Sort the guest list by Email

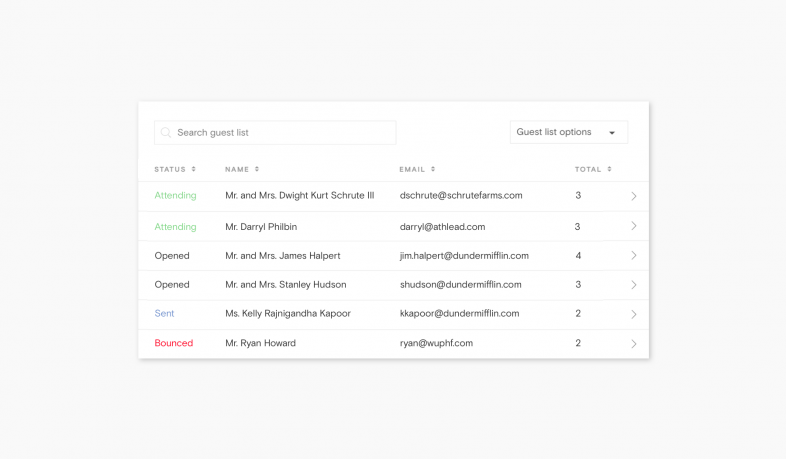416,169
